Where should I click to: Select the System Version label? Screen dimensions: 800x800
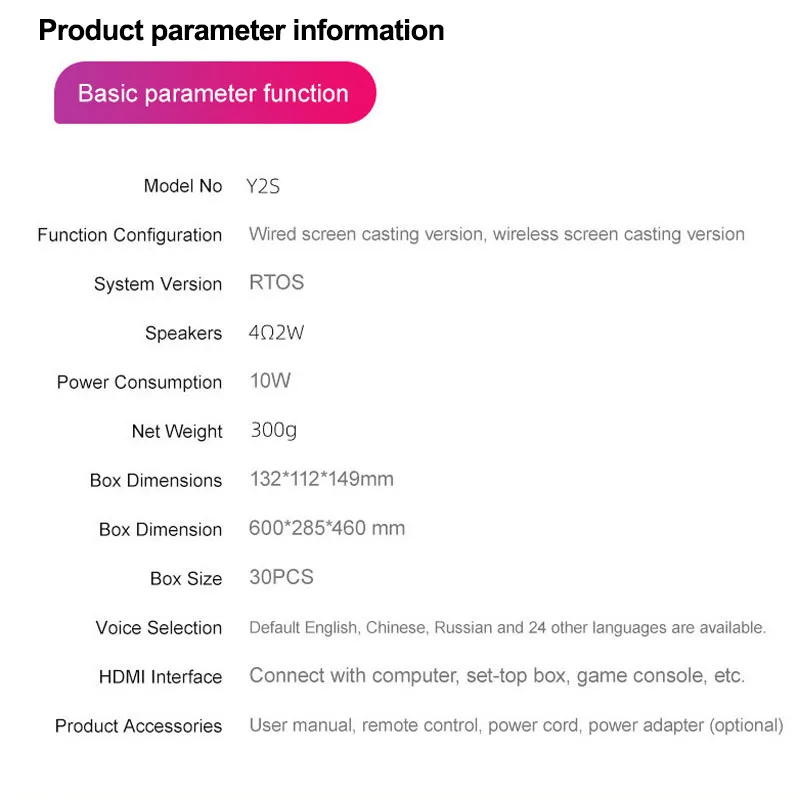point(158,284)
